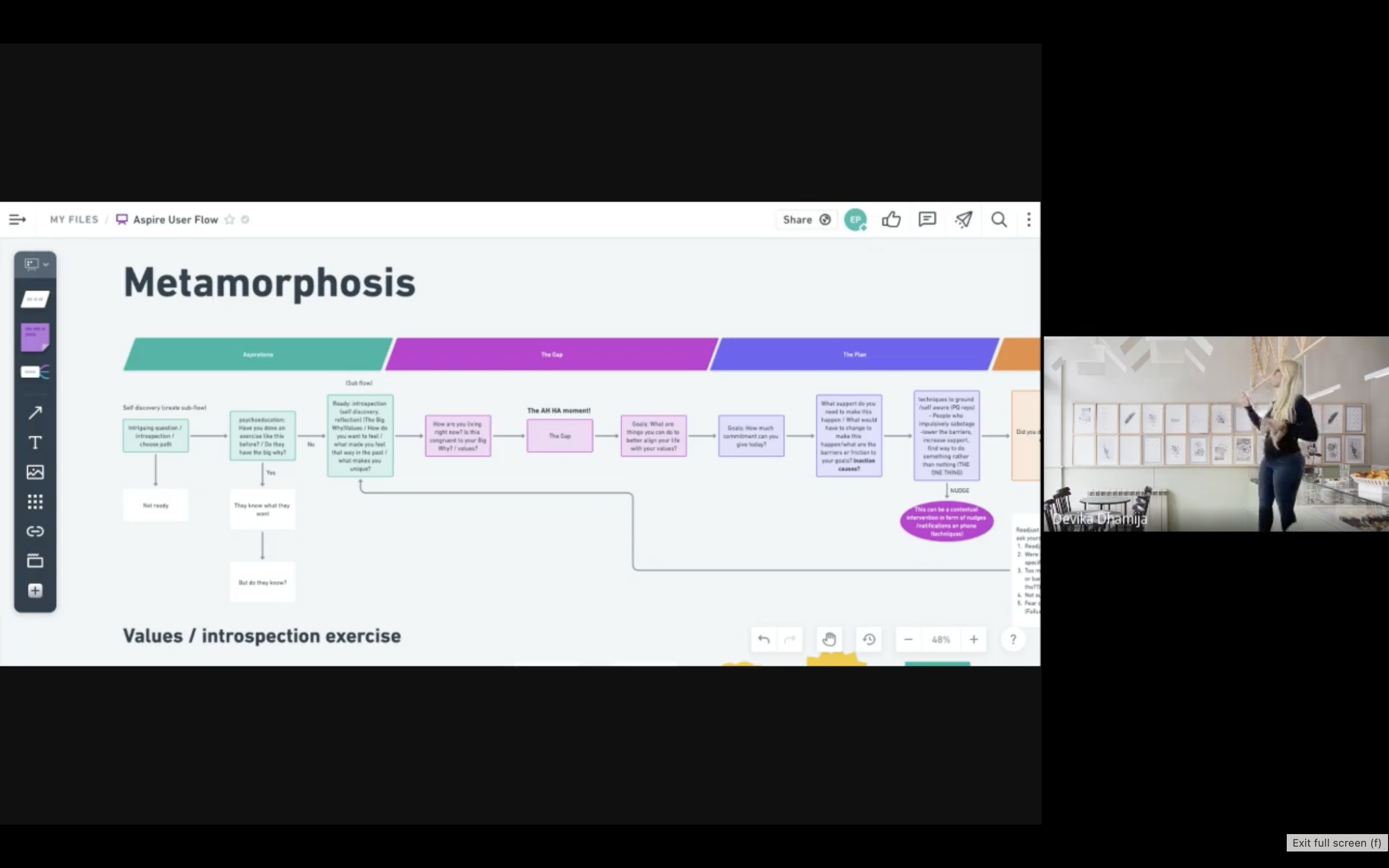Open the image insert tool
1389x868 pixels.
click(35, 472)
